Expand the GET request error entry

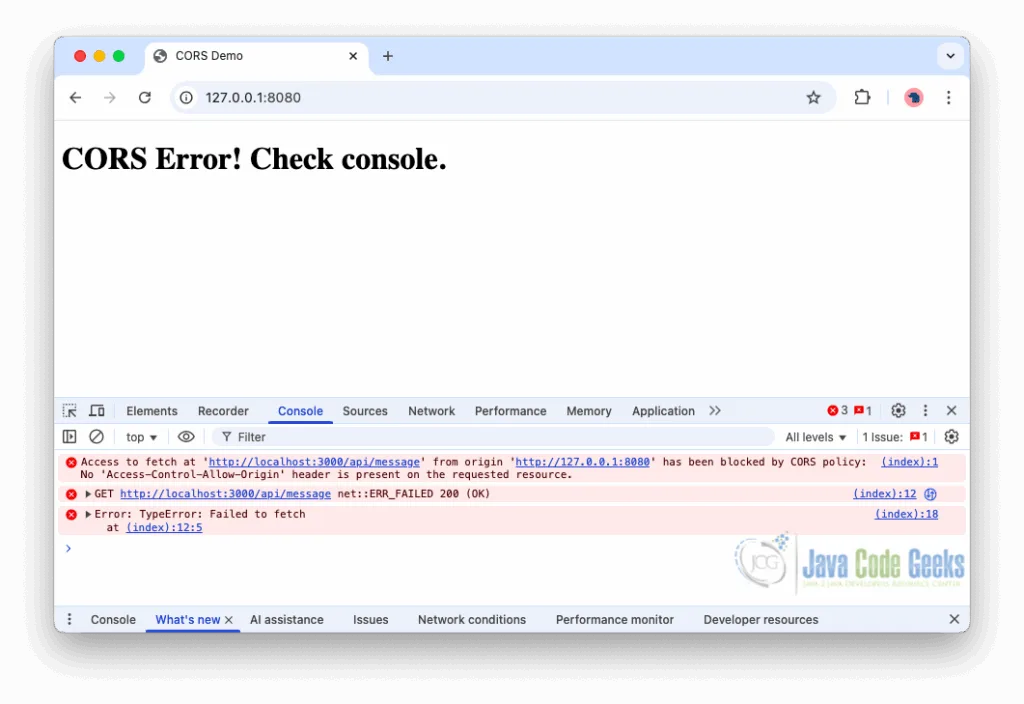(x=88, y=494)
